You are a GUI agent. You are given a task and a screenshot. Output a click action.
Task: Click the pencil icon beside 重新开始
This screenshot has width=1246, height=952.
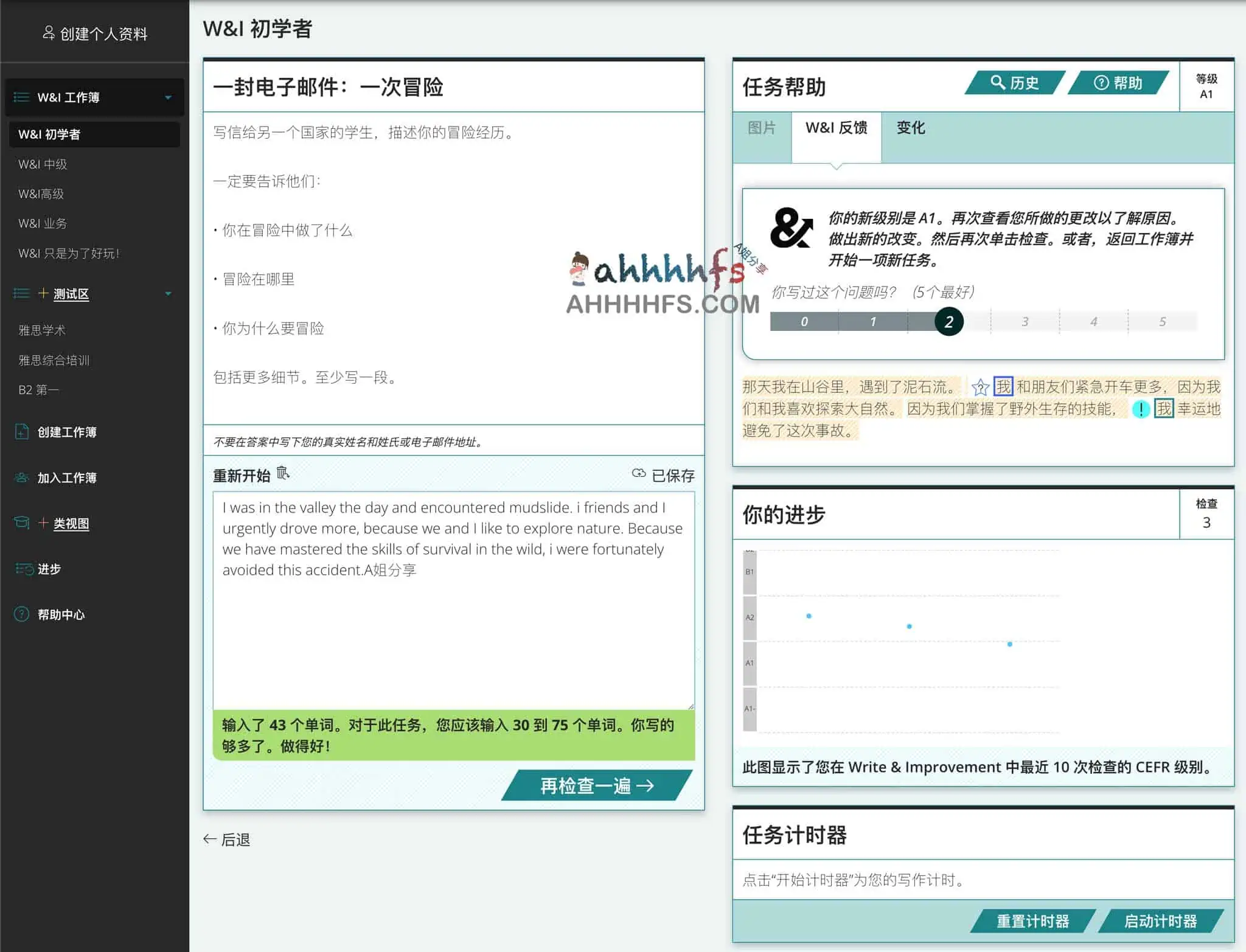(x=283, y=473)
